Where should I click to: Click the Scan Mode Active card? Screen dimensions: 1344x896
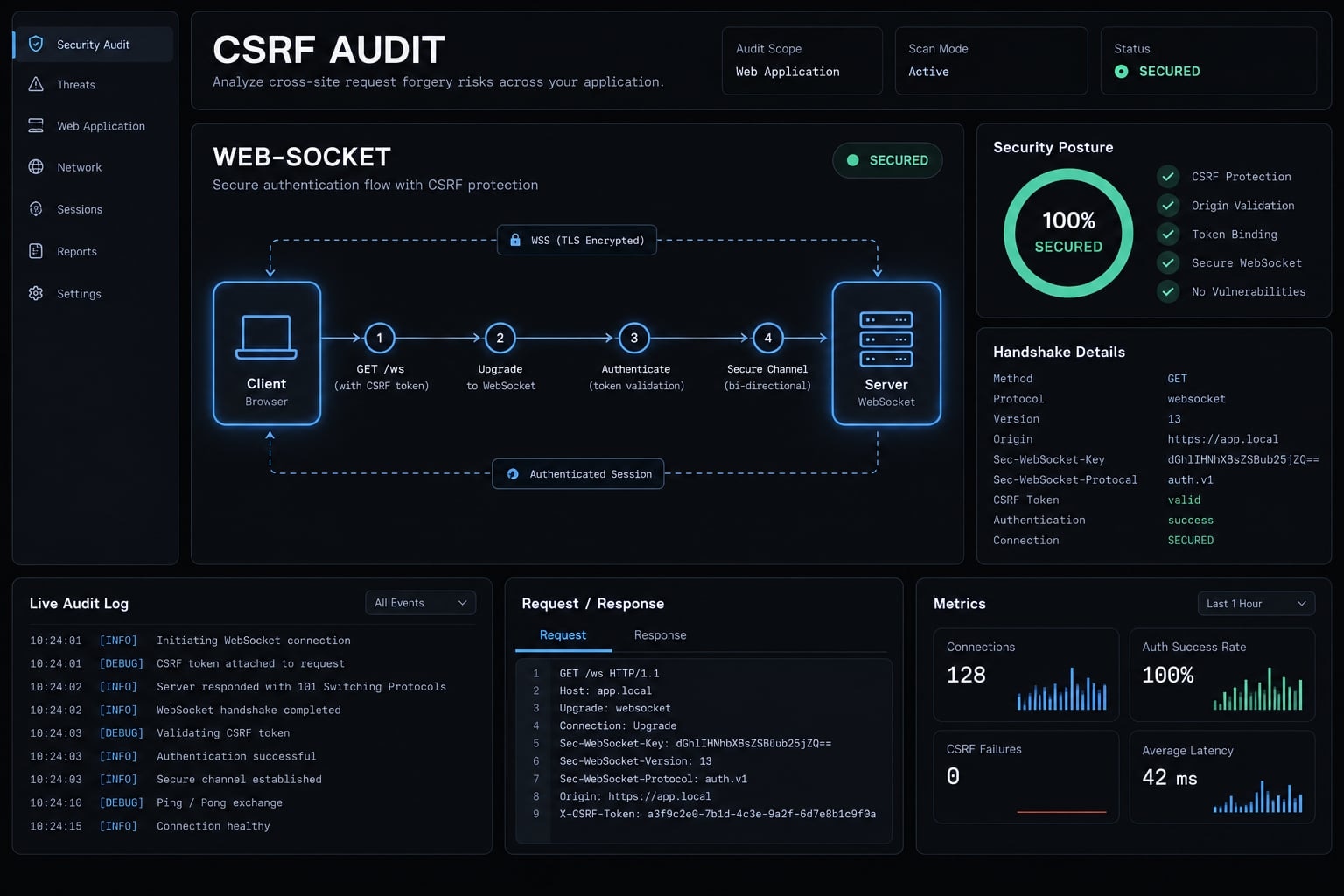coord(991,60)
